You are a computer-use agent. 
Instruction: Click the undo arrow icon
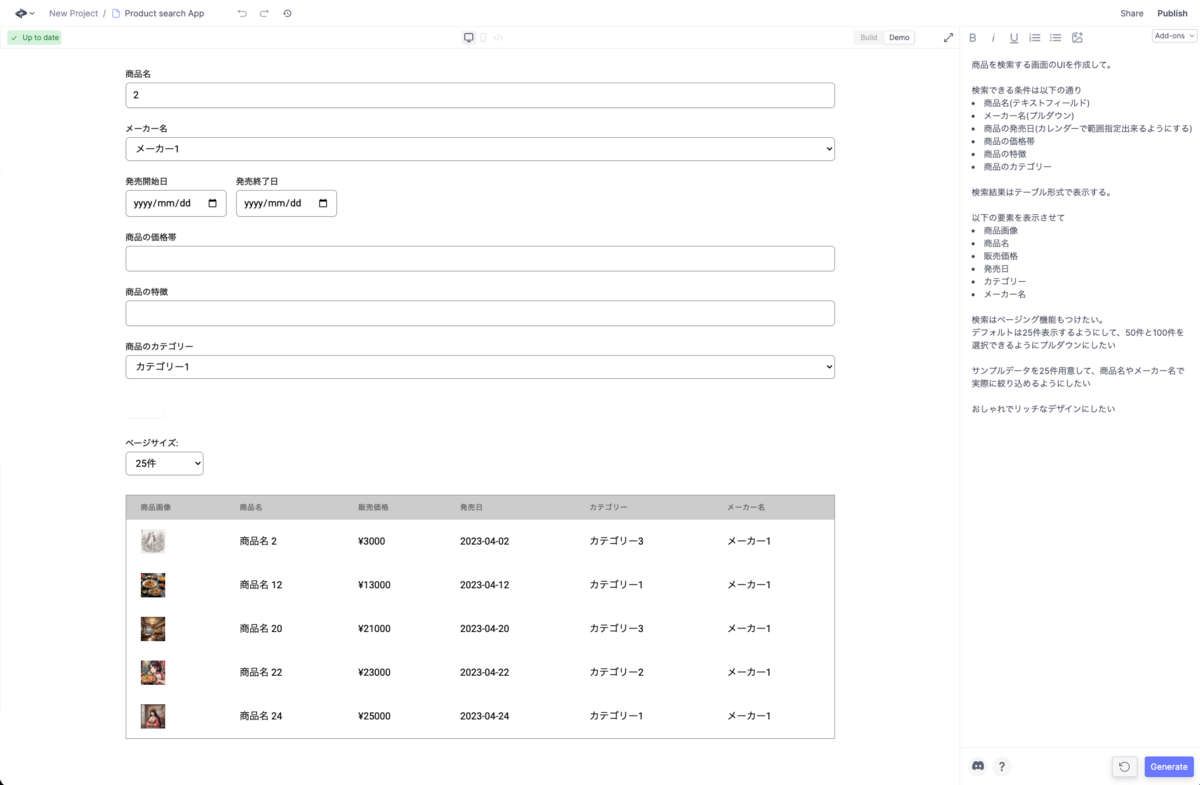coord(242,13)
